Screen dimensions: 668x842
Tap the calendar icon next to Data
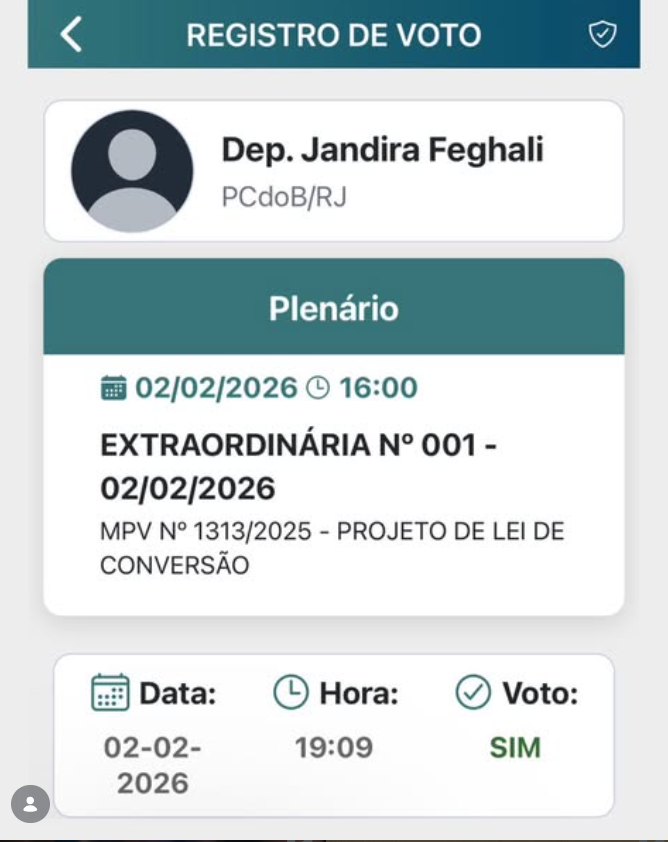click(110, 692)
